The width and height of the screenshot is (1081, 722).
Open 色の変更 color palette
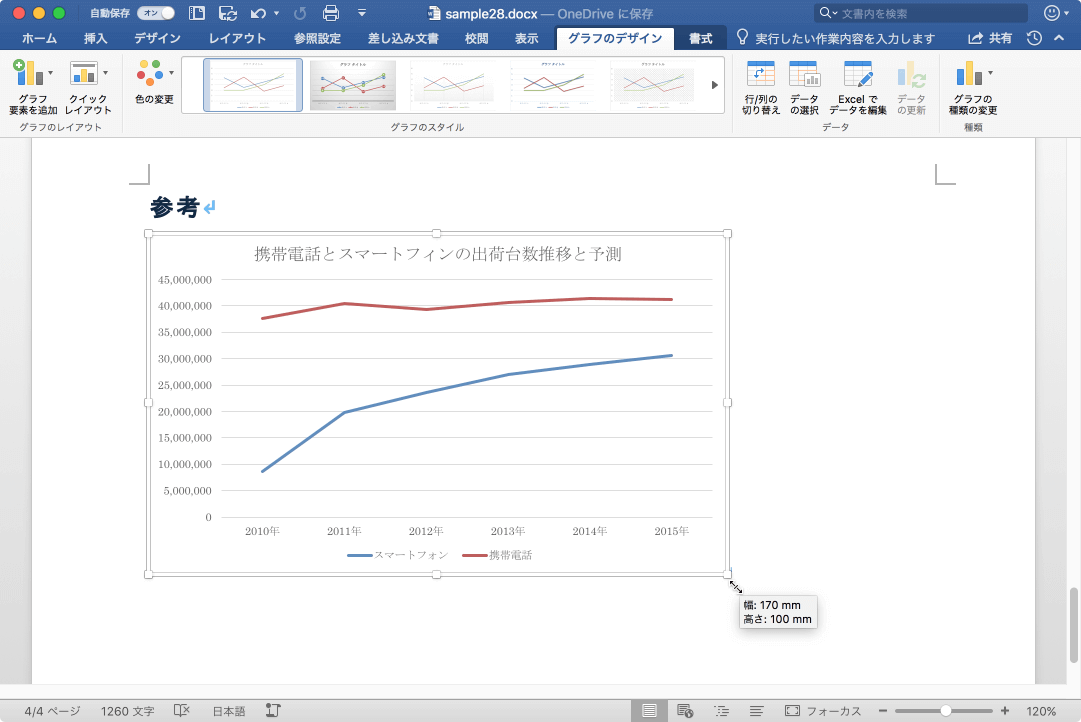(x=154, y=83)
